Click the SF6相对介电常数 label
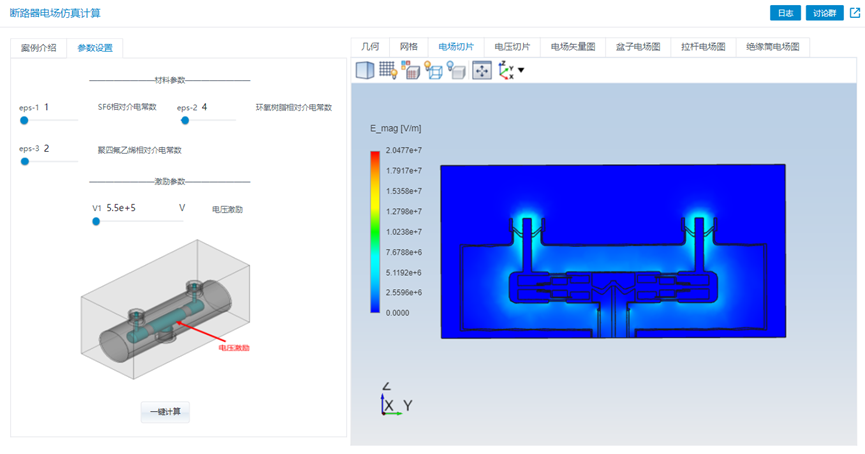 pos(127,107)
